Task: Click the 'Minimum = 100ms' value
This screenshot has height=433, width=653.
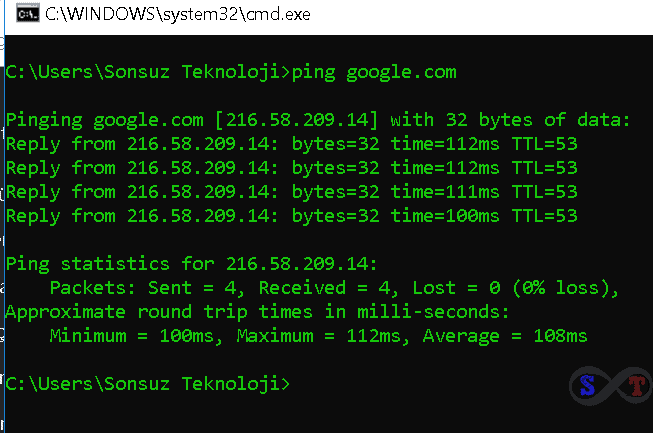Action: click(137, 336)
